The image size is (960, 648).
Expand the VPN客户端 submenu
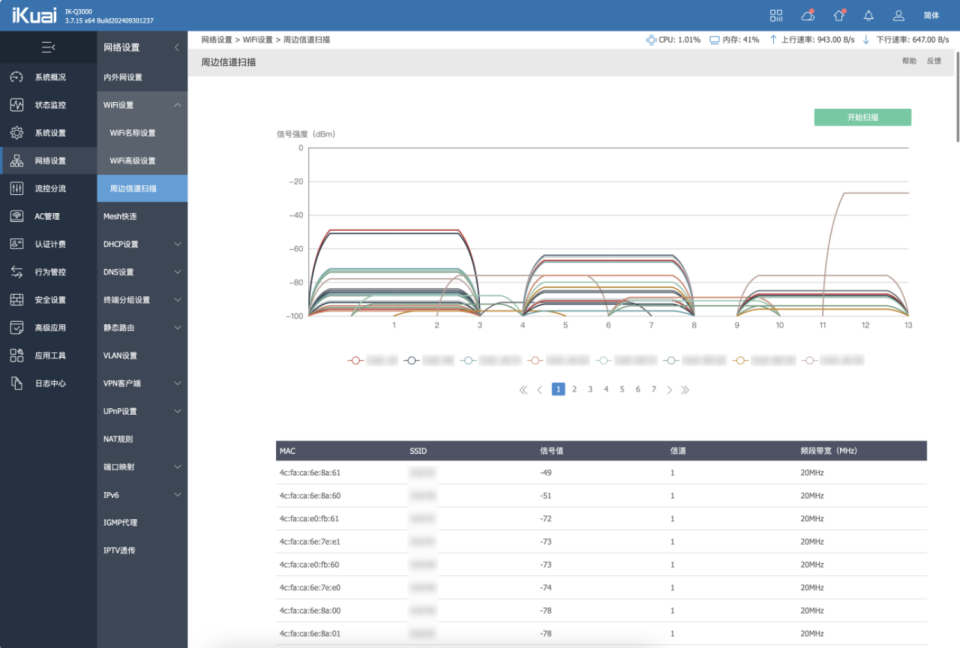pos(177,383)
